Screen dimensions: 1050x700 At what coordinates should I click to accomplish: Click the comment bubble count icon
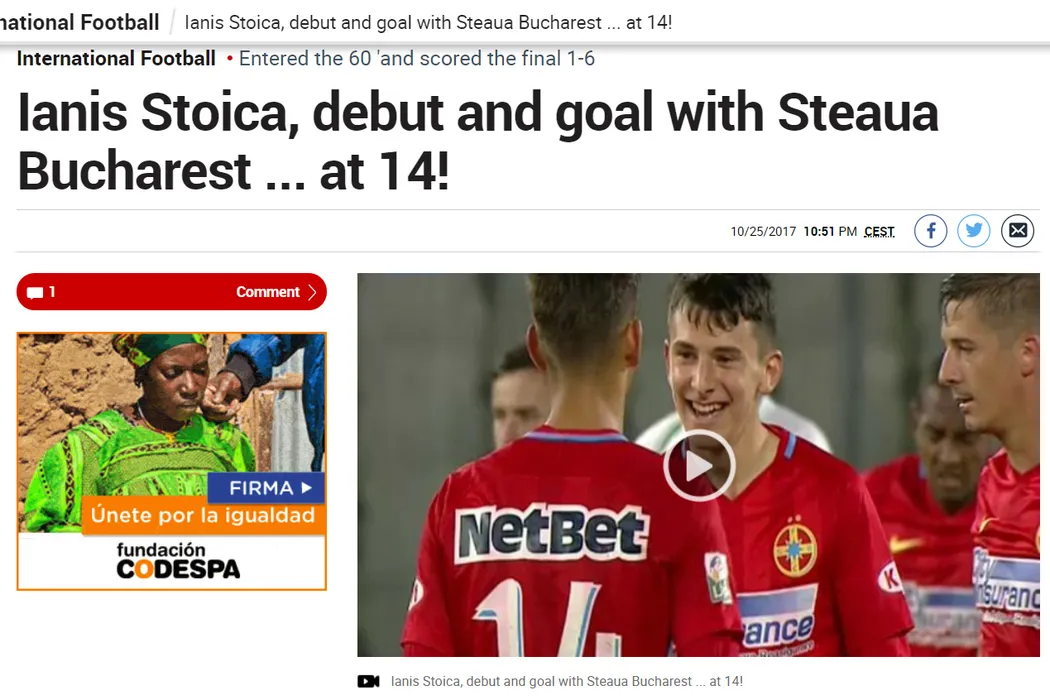click(x=35, y=292)
